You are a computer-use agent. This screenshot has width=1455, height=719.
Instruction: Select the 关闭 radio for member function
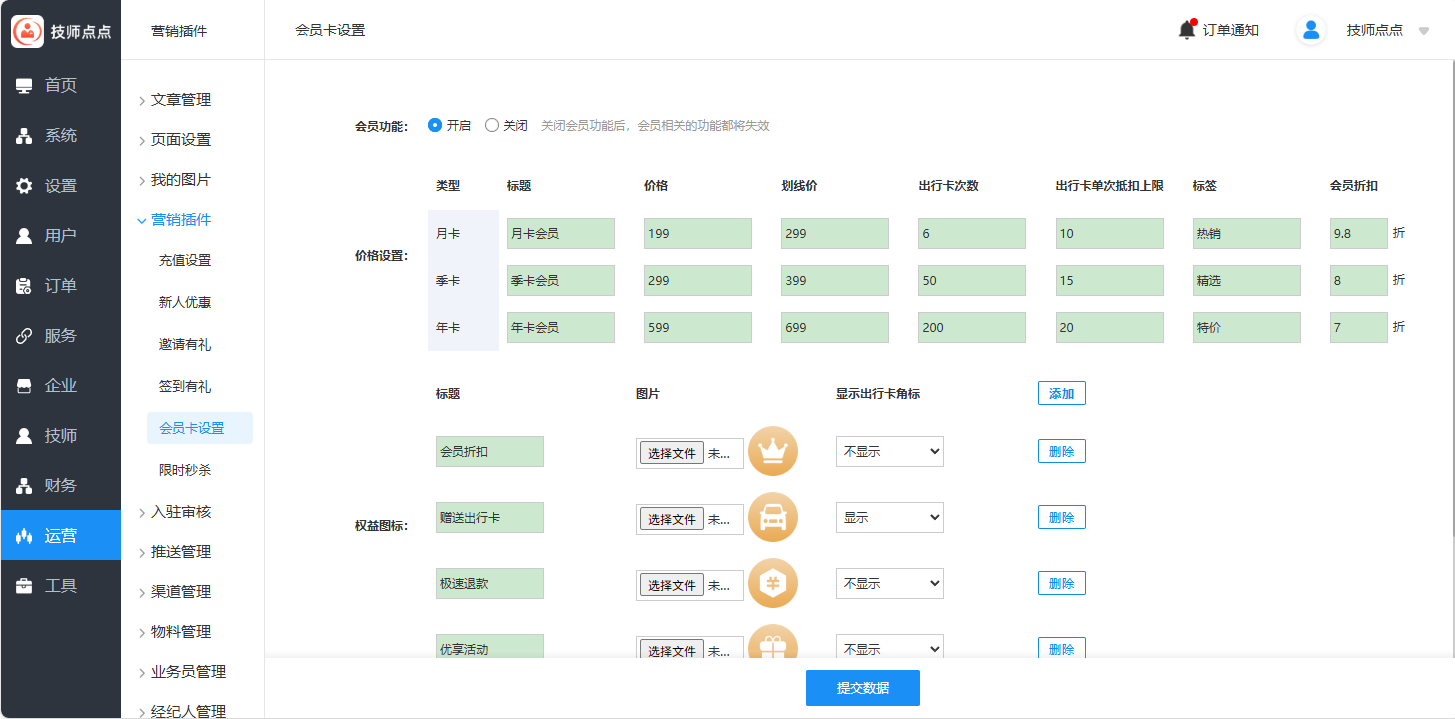[492, 126]
